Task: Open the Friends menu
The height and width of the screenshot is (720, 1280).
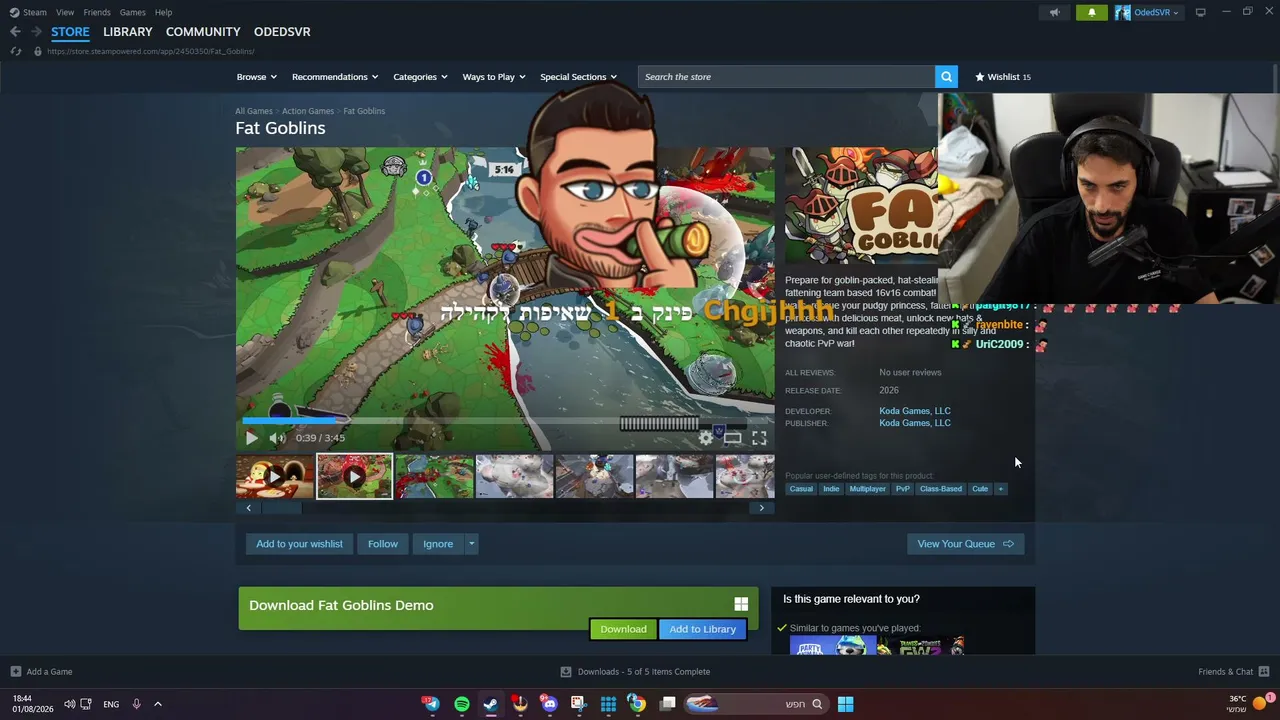Action: coord(97,12)
